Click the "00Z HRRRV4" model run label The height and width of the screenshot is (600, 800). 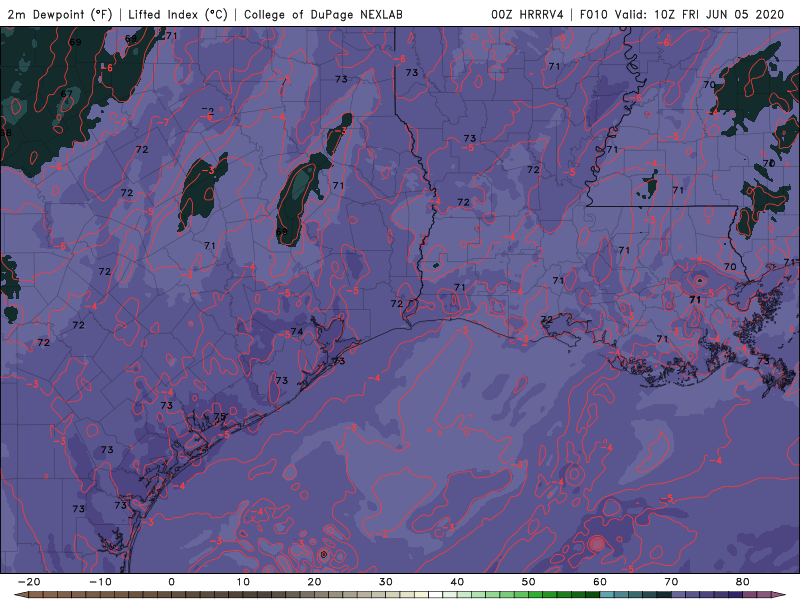pos(527,15)
